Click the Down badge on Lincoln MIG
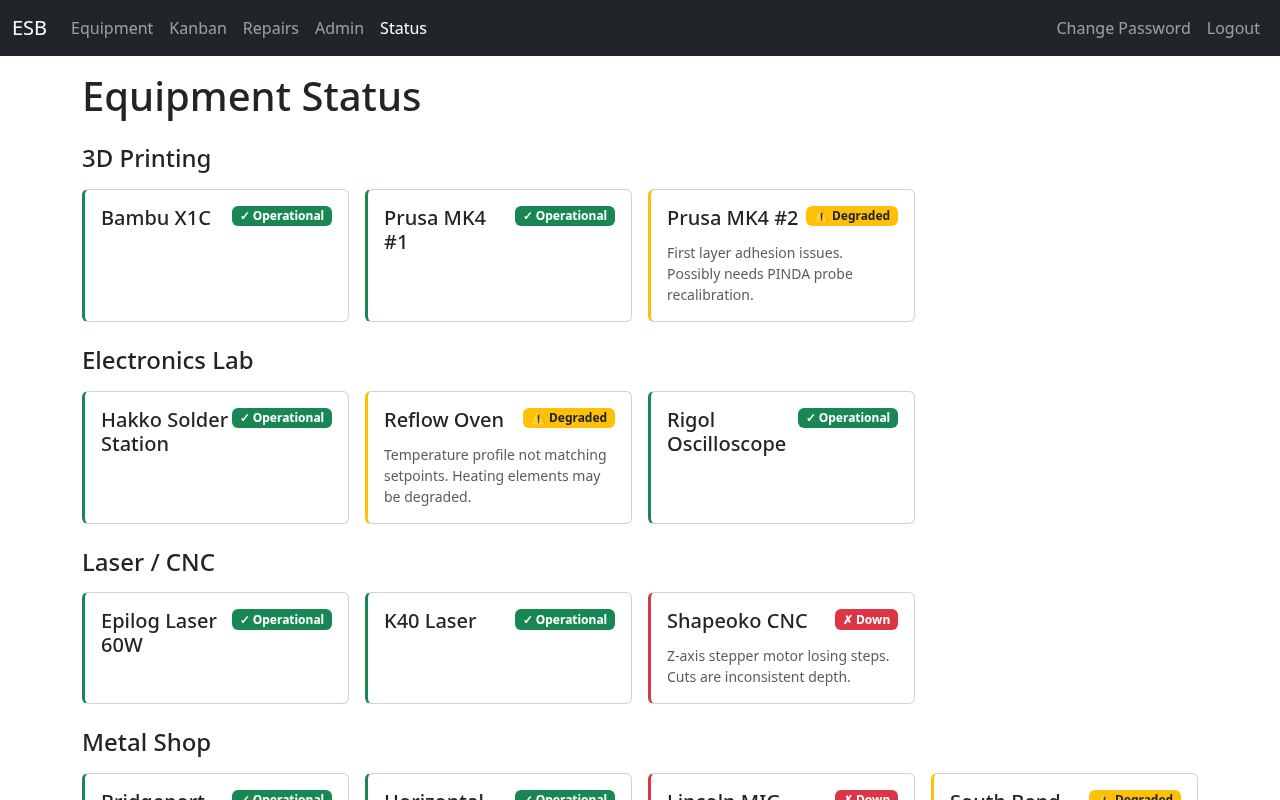 click(x=866, y=796)
